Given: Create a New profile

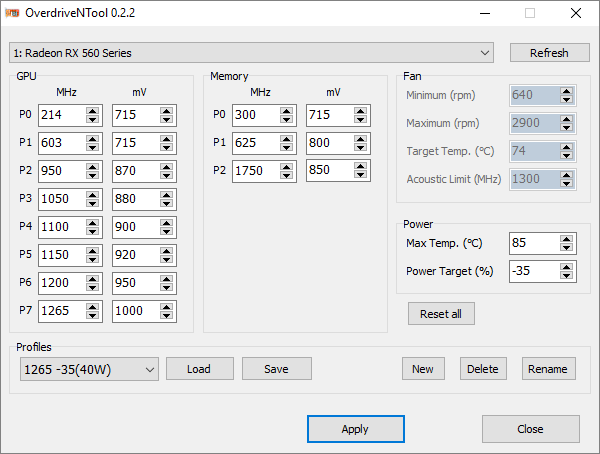Looking at the screenshot, I should 423,369.
